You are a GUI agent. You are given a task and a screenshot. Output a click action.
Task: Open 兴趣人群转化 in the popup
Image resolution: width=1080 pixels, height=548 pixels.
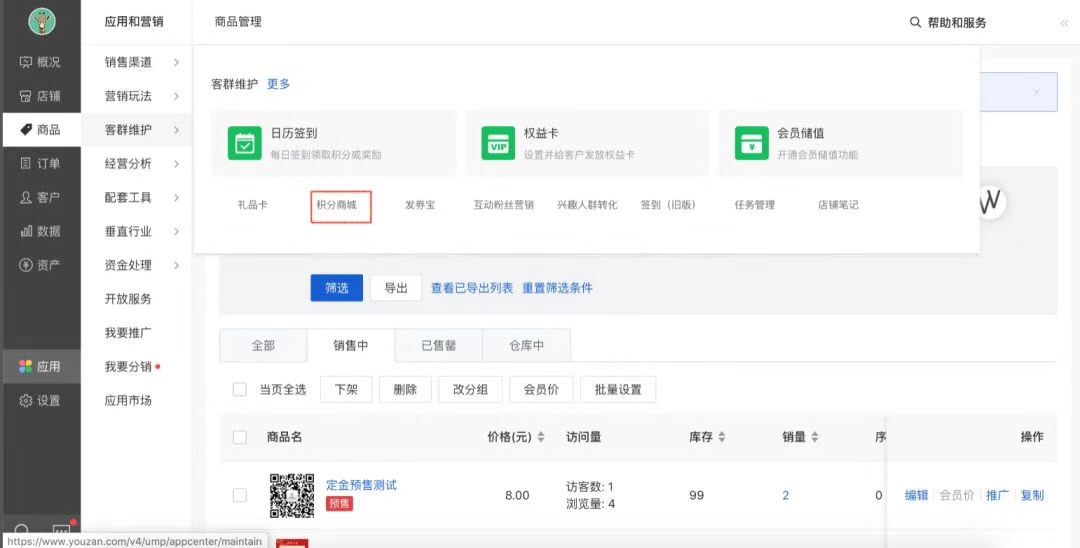pyautogui.click(x=588, y=204)
